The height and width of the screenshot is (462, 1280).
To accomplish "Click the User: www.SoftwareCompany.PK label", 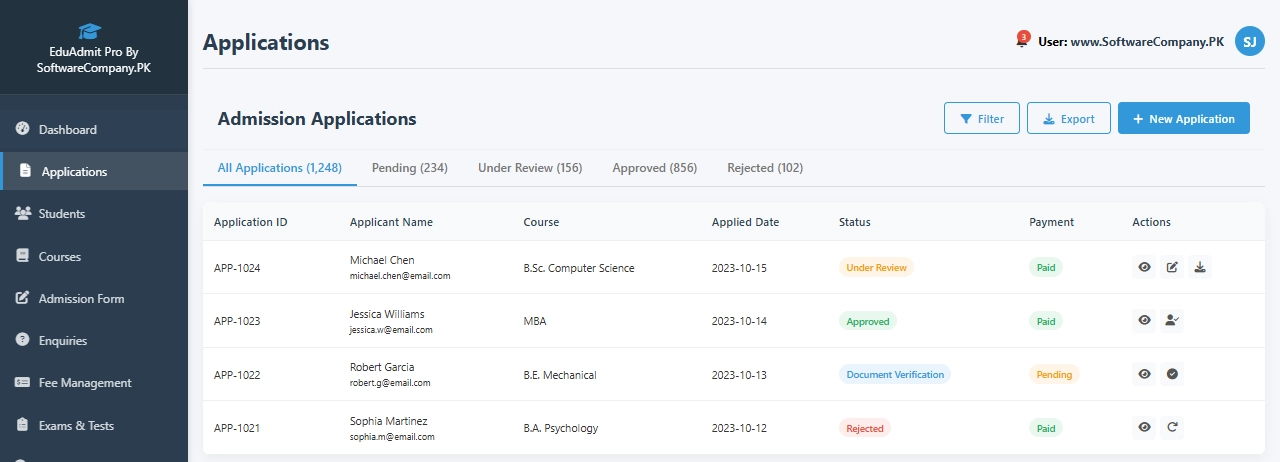I will (1131, 42).
